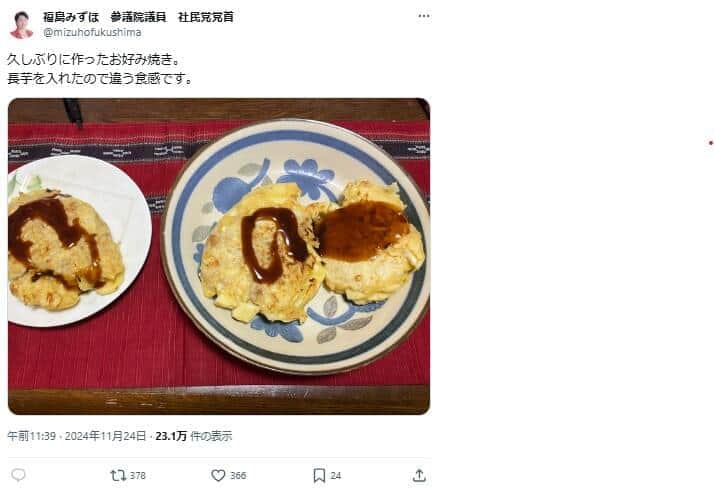Image resolution: width=714 pixels, height=494 pixels.
Task: Enlarge the okonomiyaki photo
Action: point(219,256)
